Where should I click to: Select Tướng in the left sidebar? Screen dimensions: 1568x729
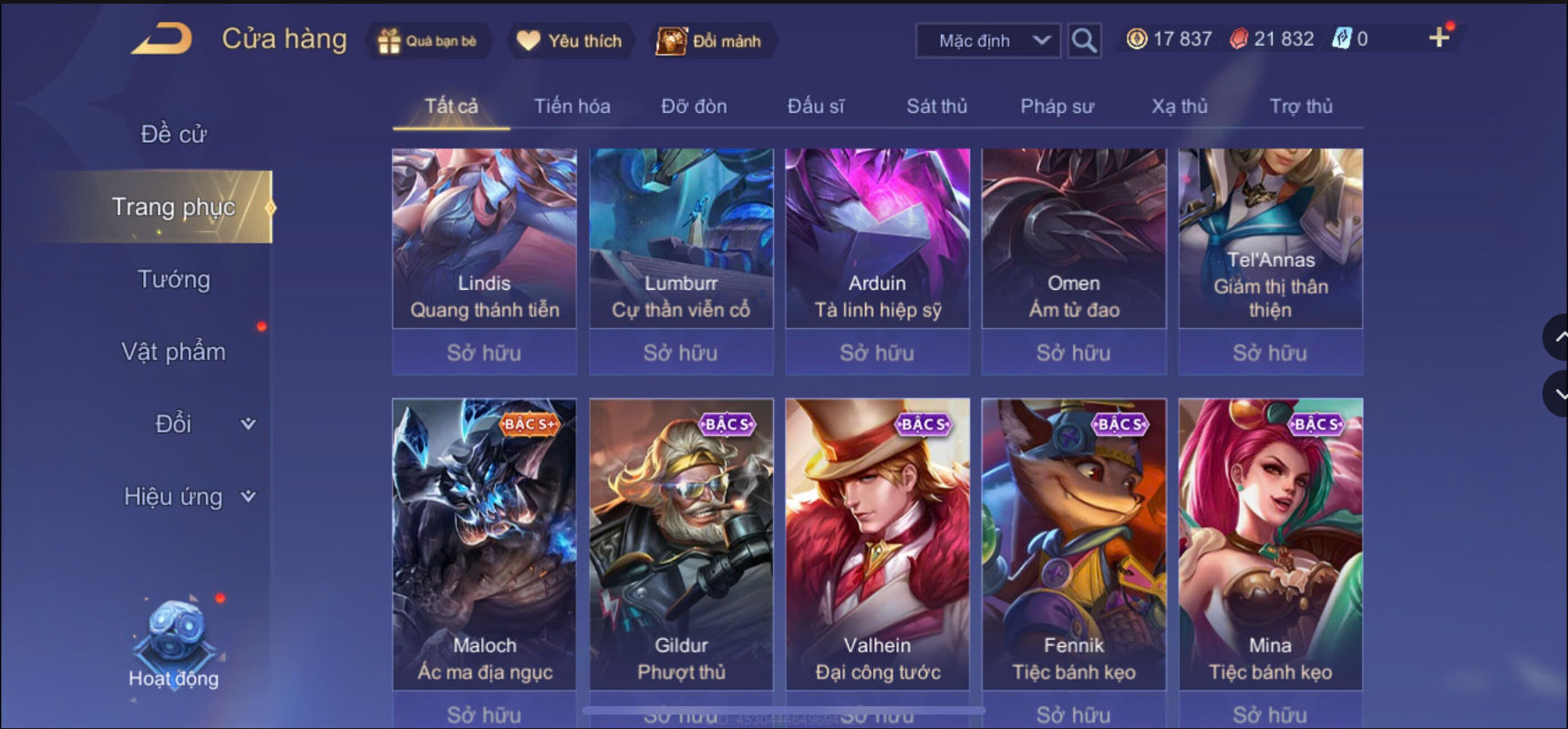pyautogui.click(x=173, y=279)
